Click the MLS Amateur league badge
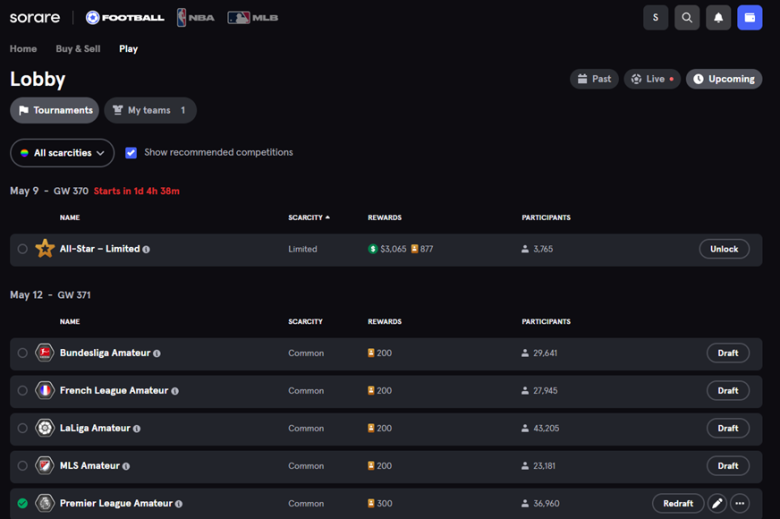 (x=45, y=466)
